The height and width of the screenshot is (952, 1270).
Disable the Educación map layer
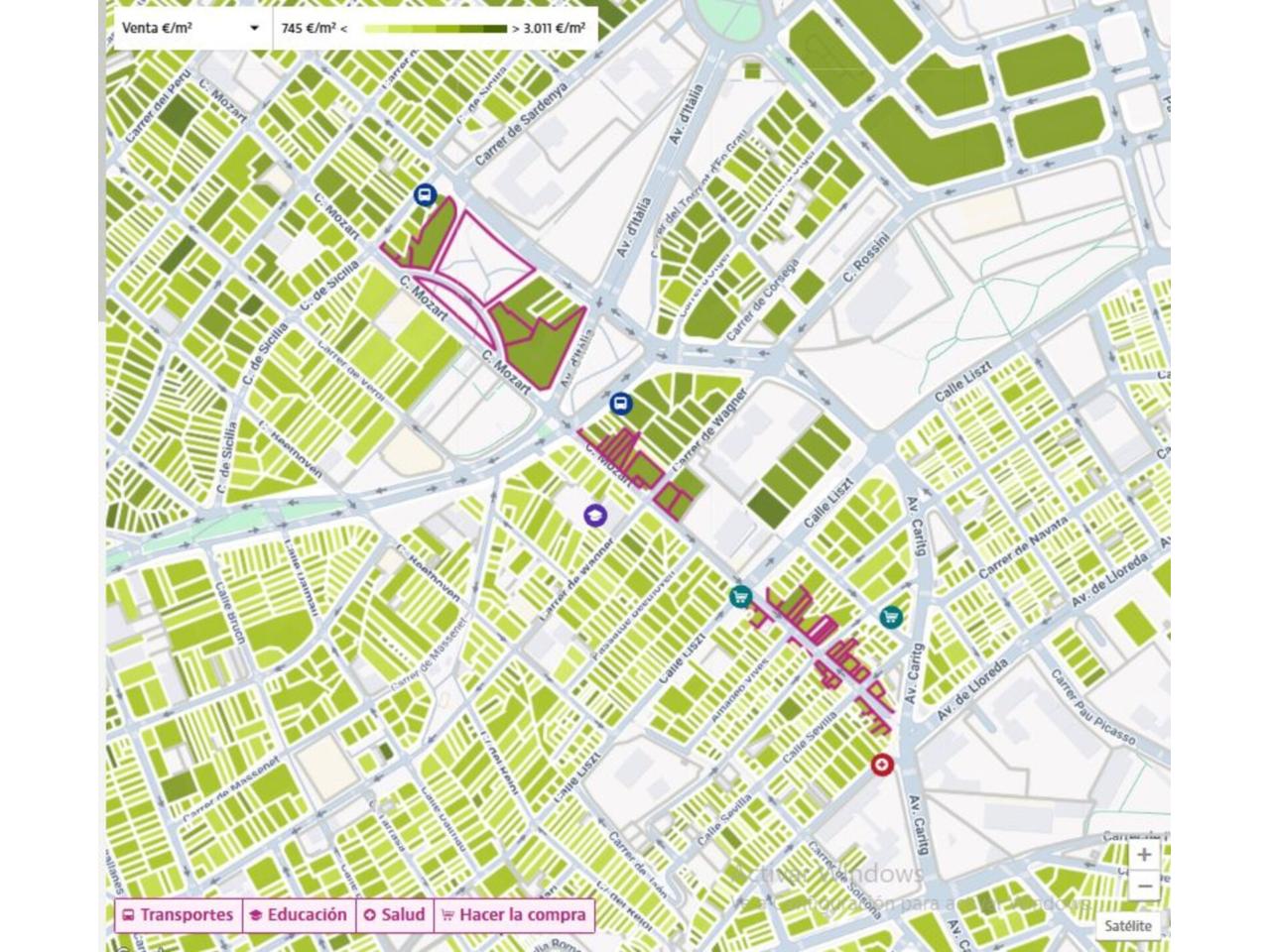[x=298, y=914]
